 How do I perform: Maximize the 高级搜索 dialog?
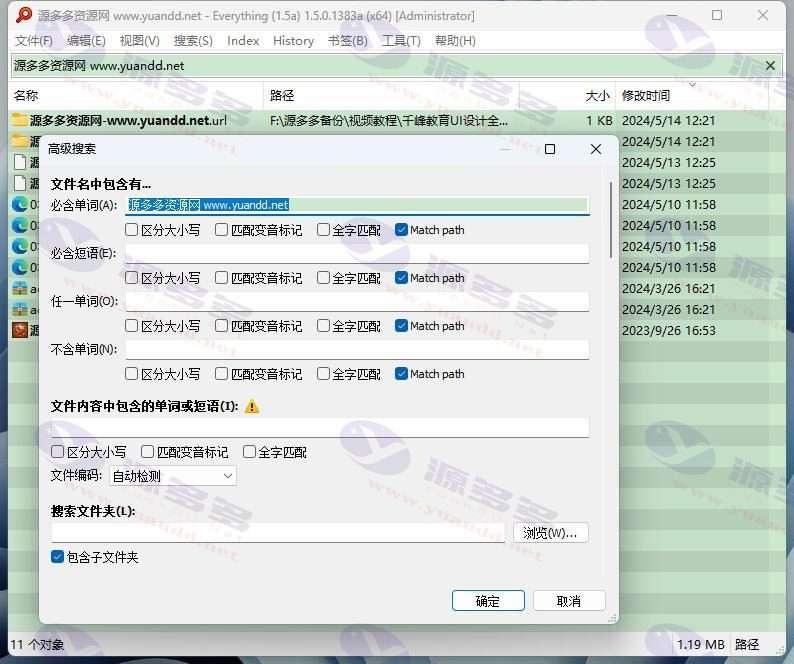(549, 149)
